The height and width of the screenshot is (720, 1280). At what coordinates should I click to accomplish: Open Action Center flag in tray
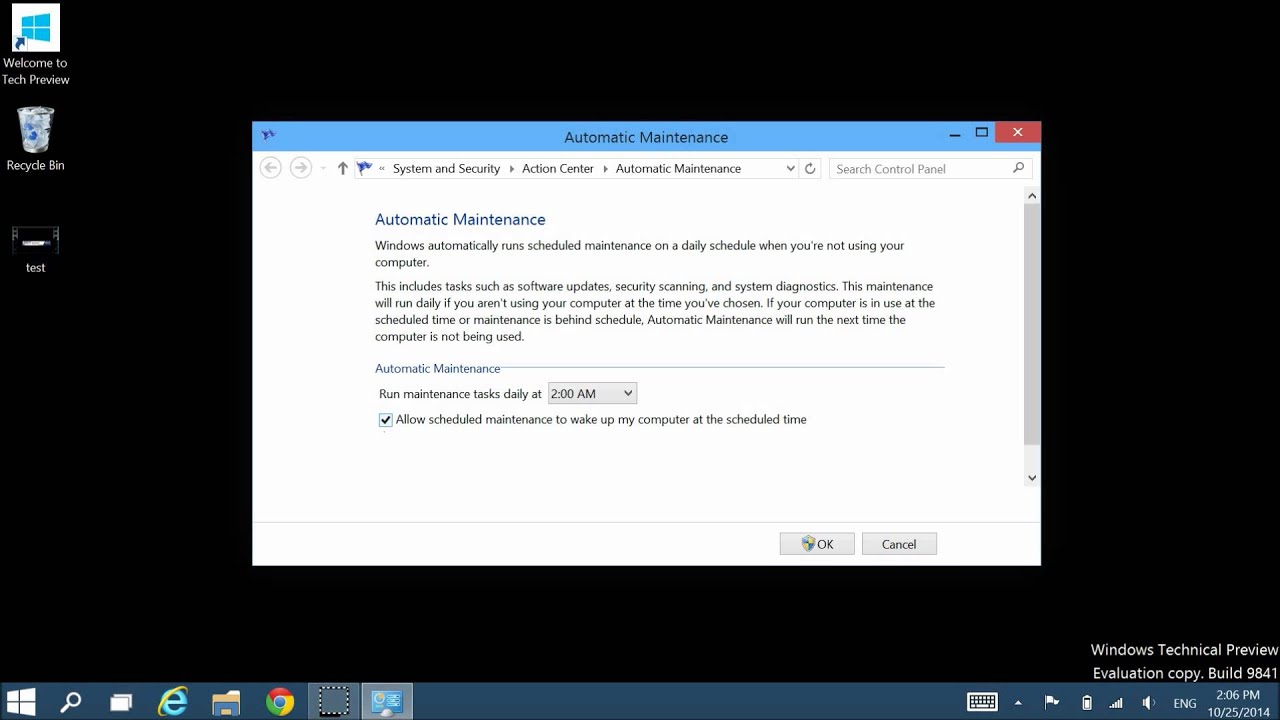point(1052,702)
